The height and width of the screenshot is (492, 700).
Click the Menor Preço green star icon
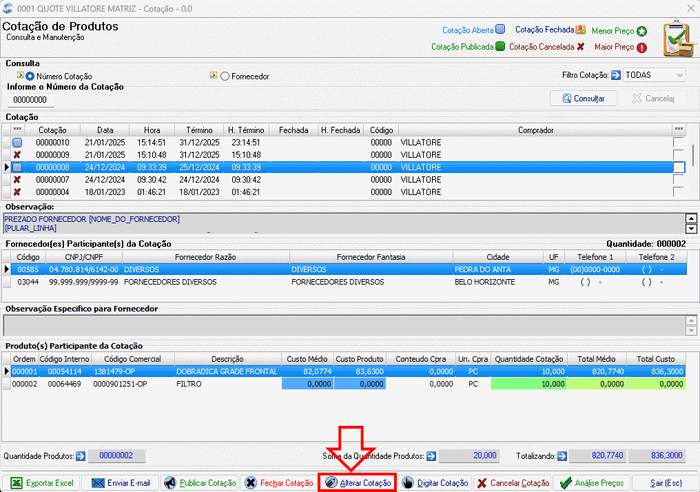point(642,31)
